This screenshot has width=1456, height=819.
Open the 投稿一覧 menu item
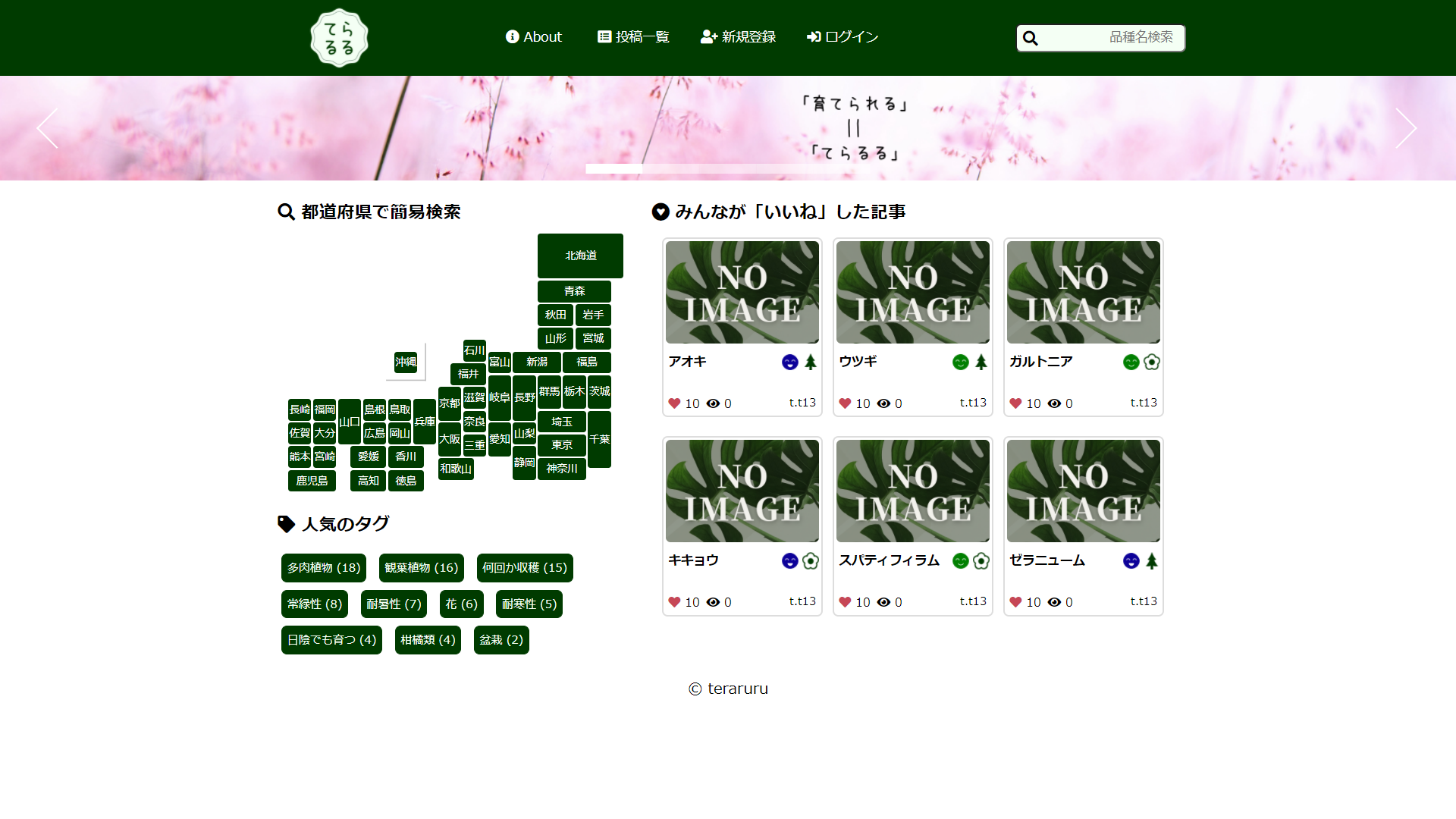click(633, 37)
